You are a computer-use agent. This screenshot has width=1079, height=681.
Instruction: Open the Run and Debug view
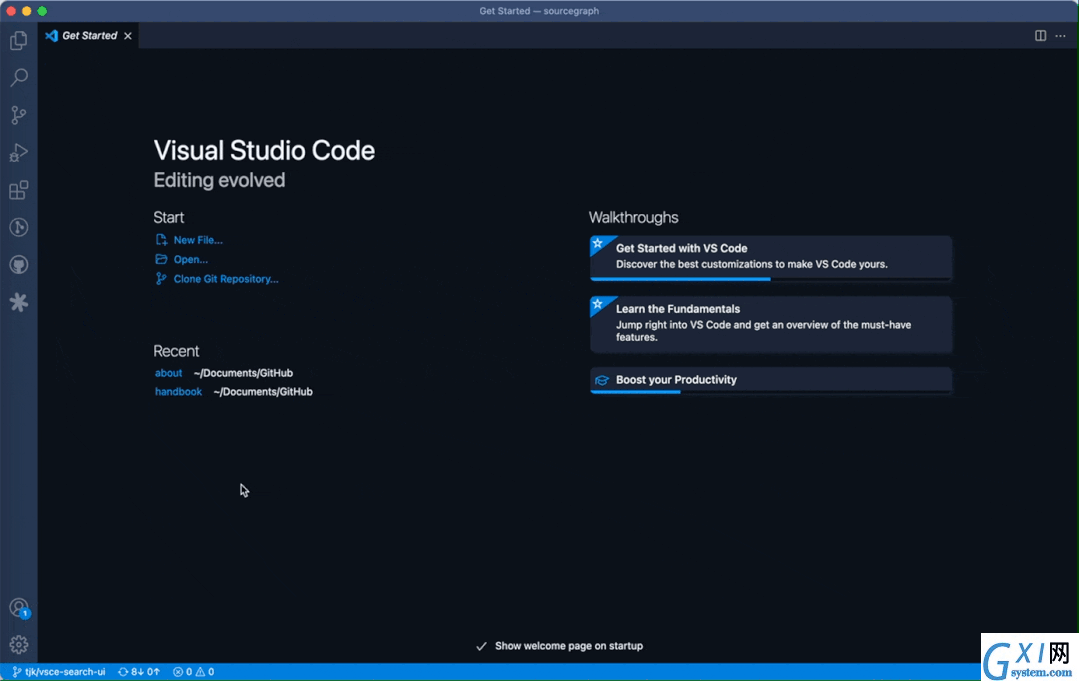coord(19,152)
